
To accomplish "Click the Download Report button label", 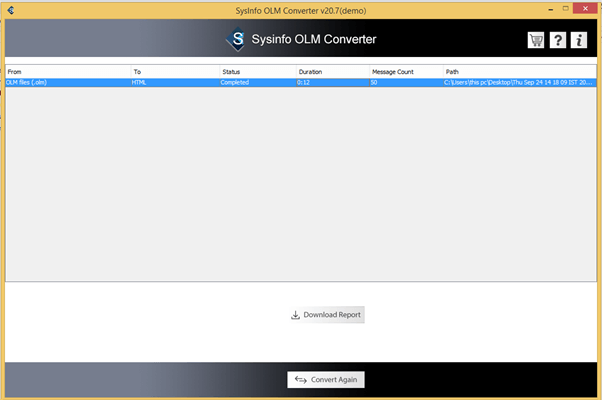I will pos(332,315).
